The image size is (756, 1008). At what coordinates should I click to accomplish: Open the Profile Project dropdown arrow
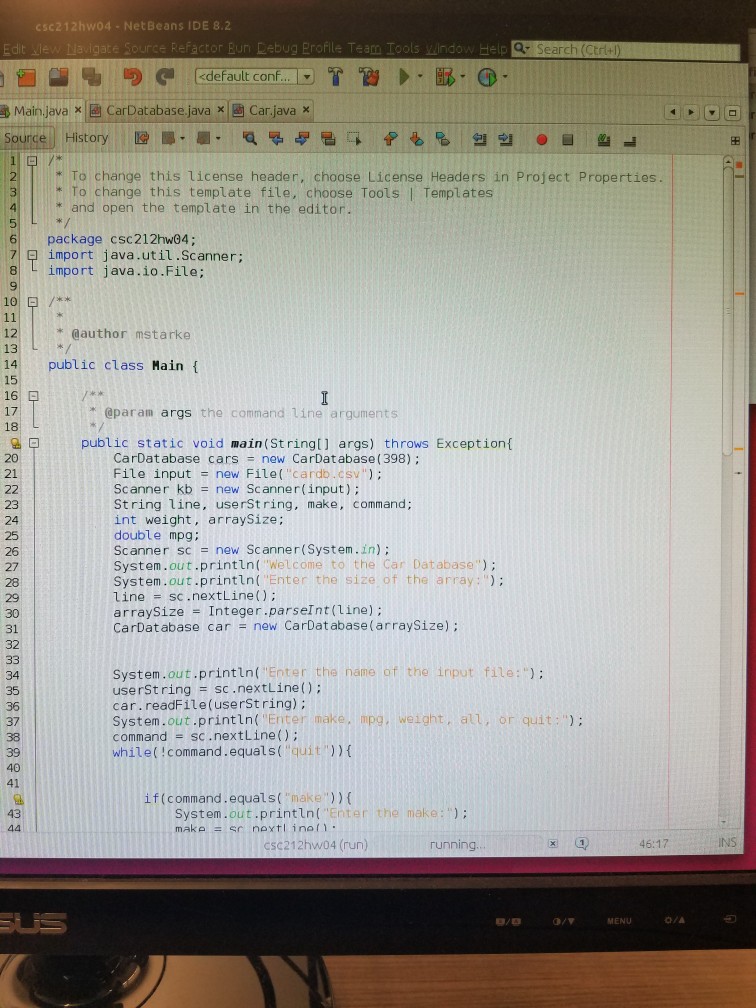tap(505, 78)
